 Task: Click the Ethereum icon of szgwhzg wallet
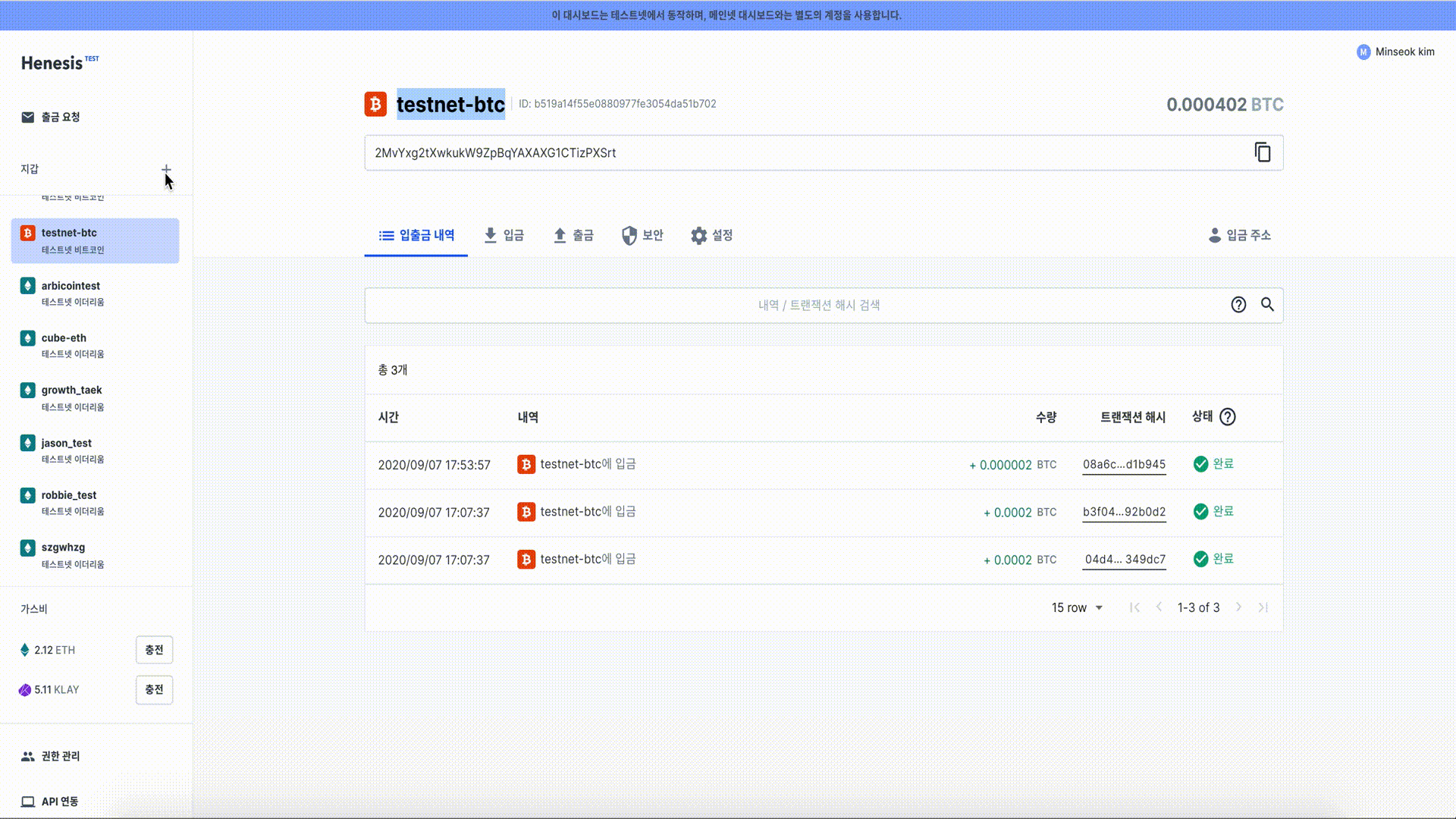[28, 548]
